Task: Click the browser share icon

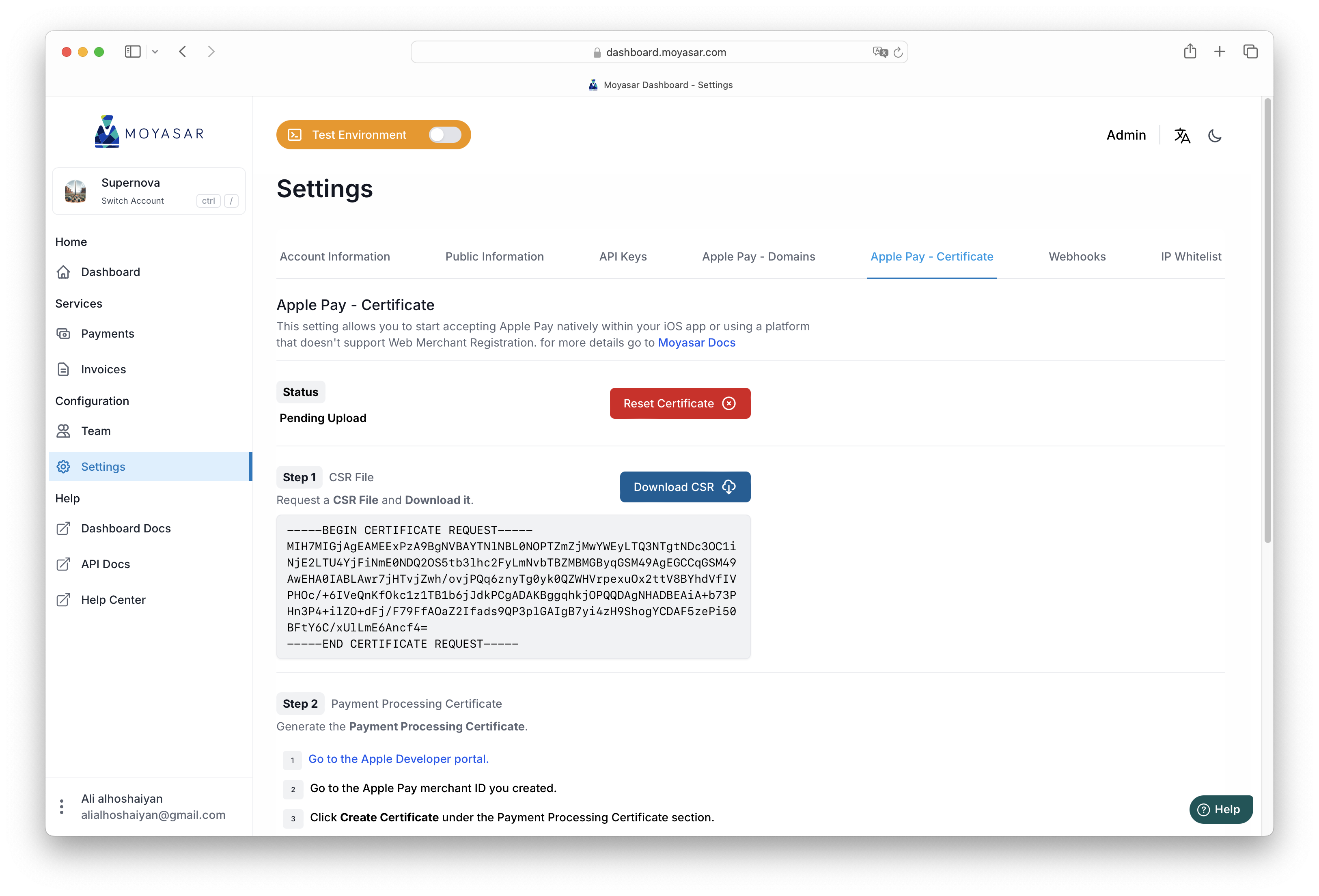Action: [x=1190, y=51]
